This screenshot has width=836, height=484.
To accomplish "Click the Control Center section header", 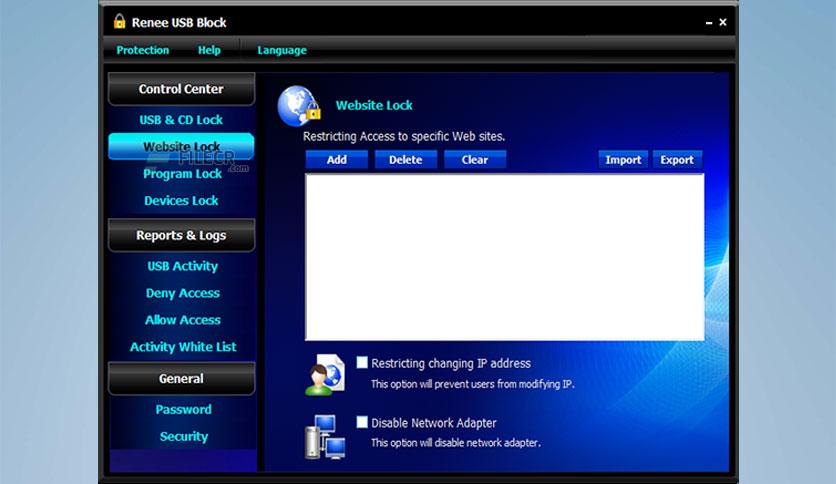I will pos(181,89).
